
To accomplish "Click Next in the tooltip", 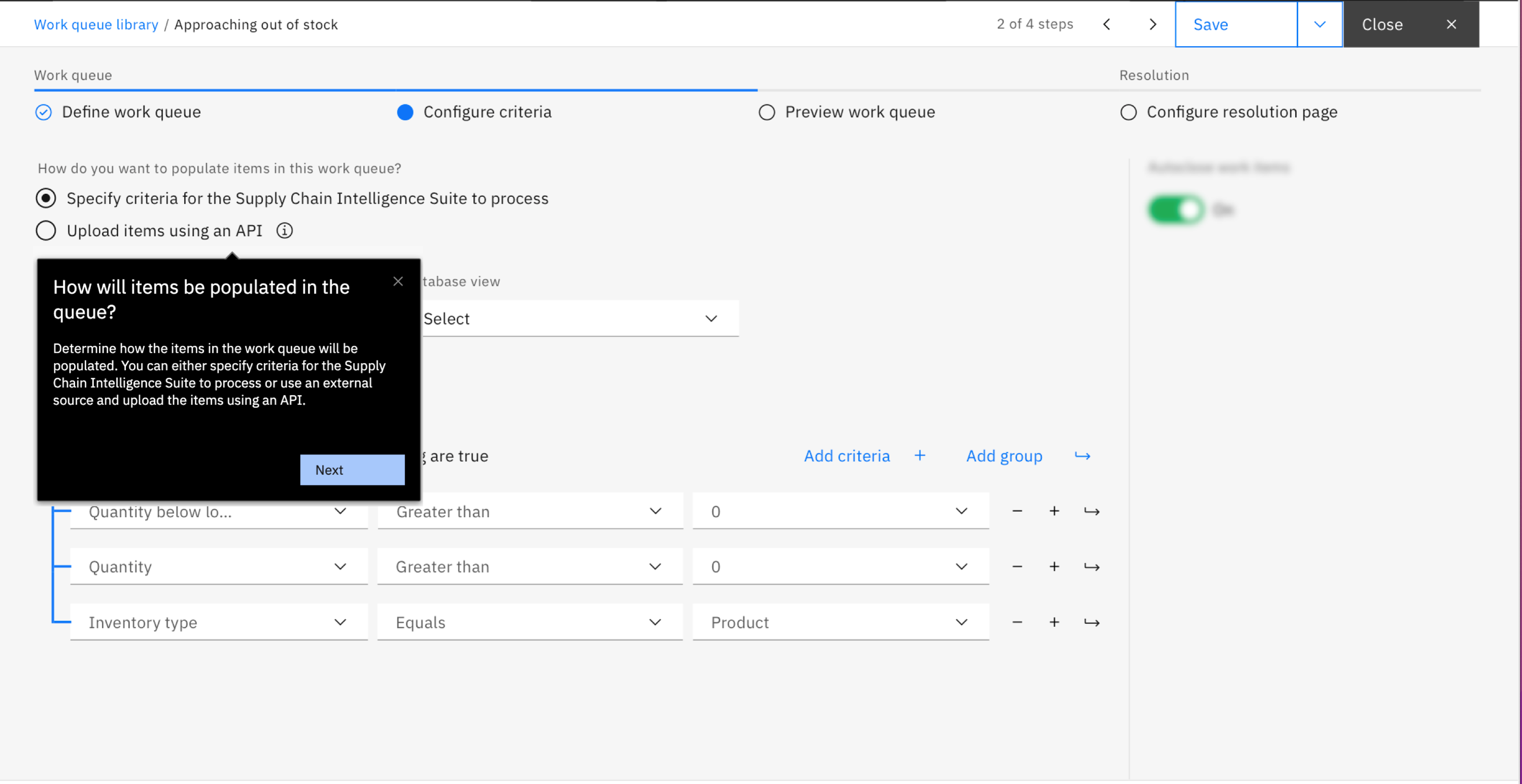I will click(x=352, y=470).
